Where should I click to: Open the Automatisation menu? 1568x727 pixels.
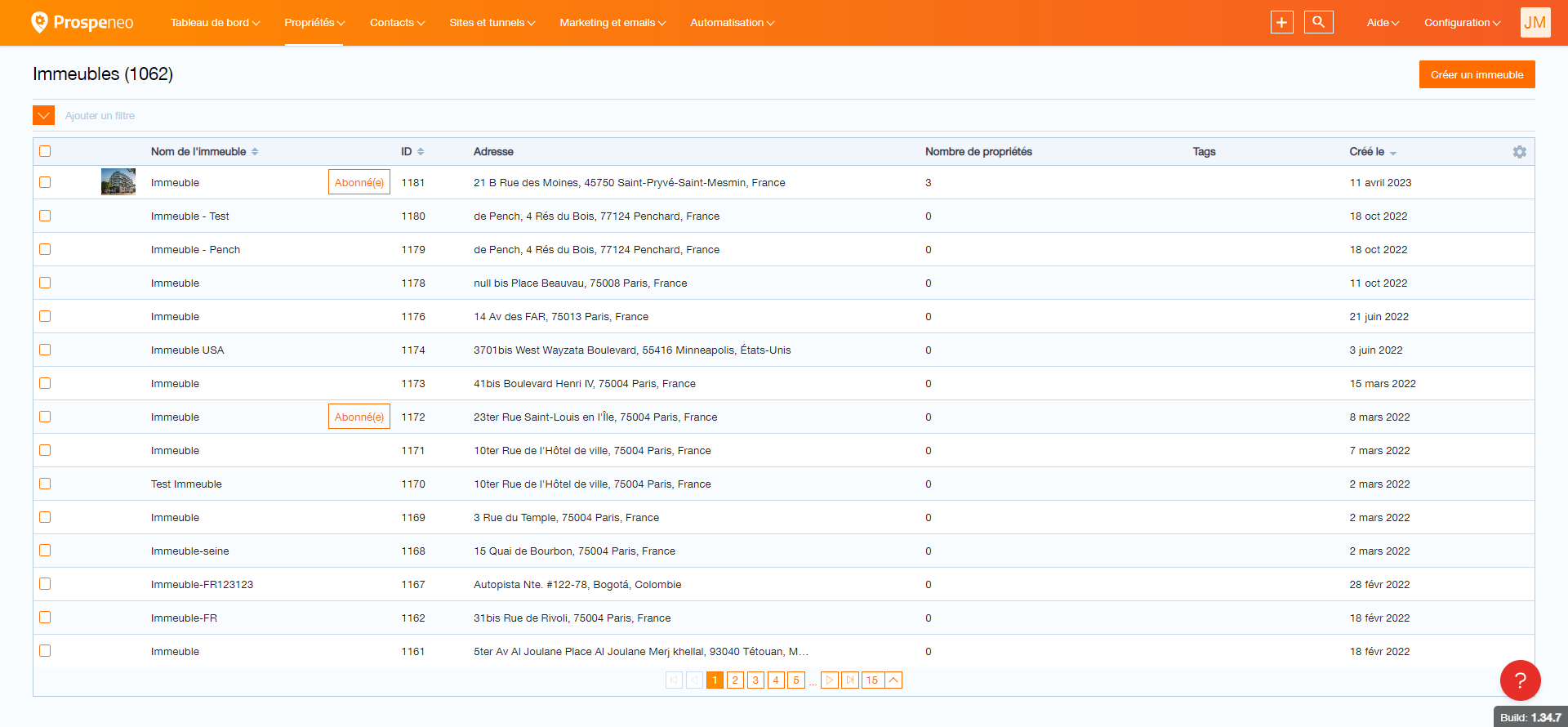coord(732,23)
